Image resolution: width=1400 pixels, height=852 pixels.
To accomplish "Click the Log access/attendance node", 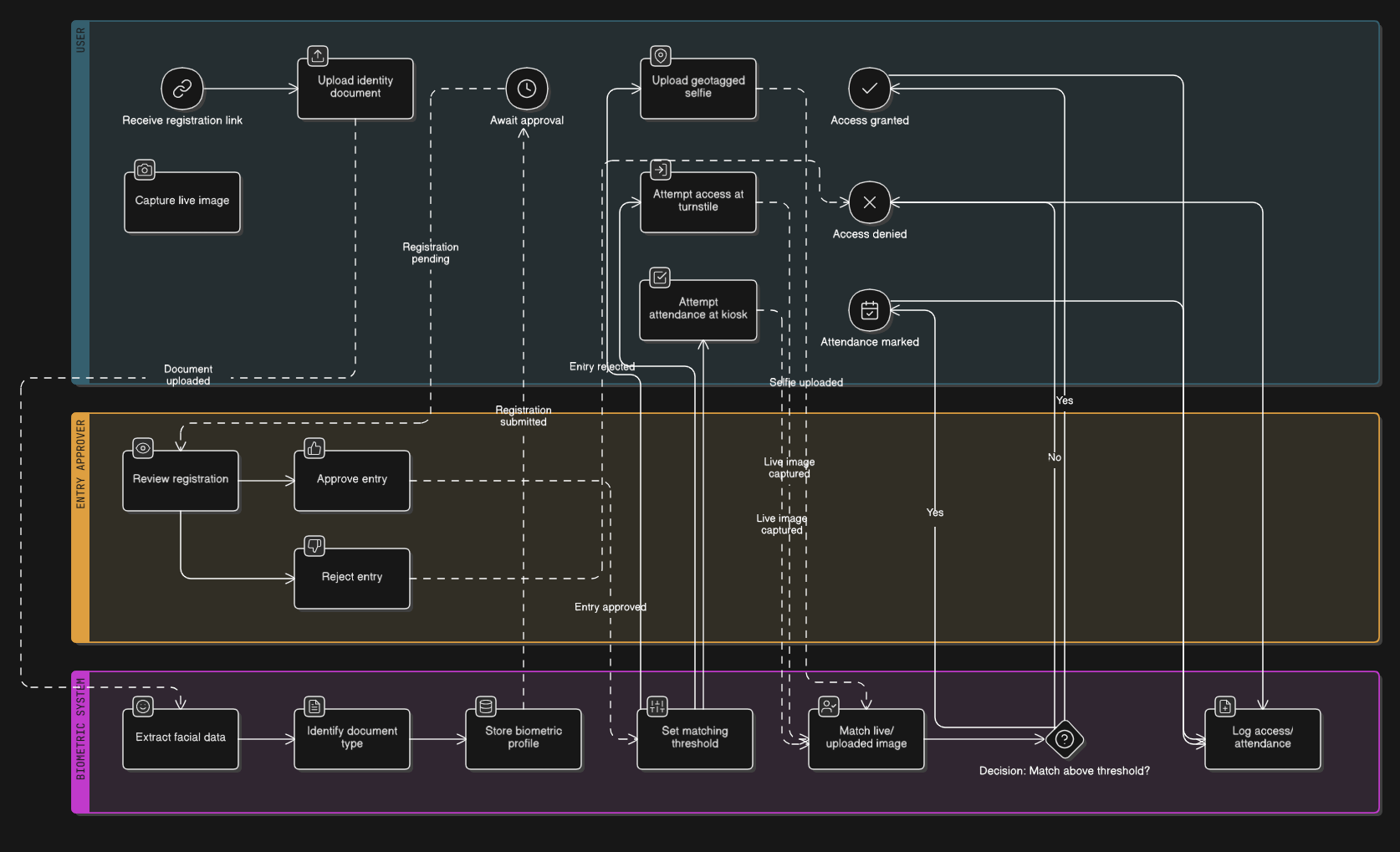I will pyautogui.click(x=1262, y=738).
